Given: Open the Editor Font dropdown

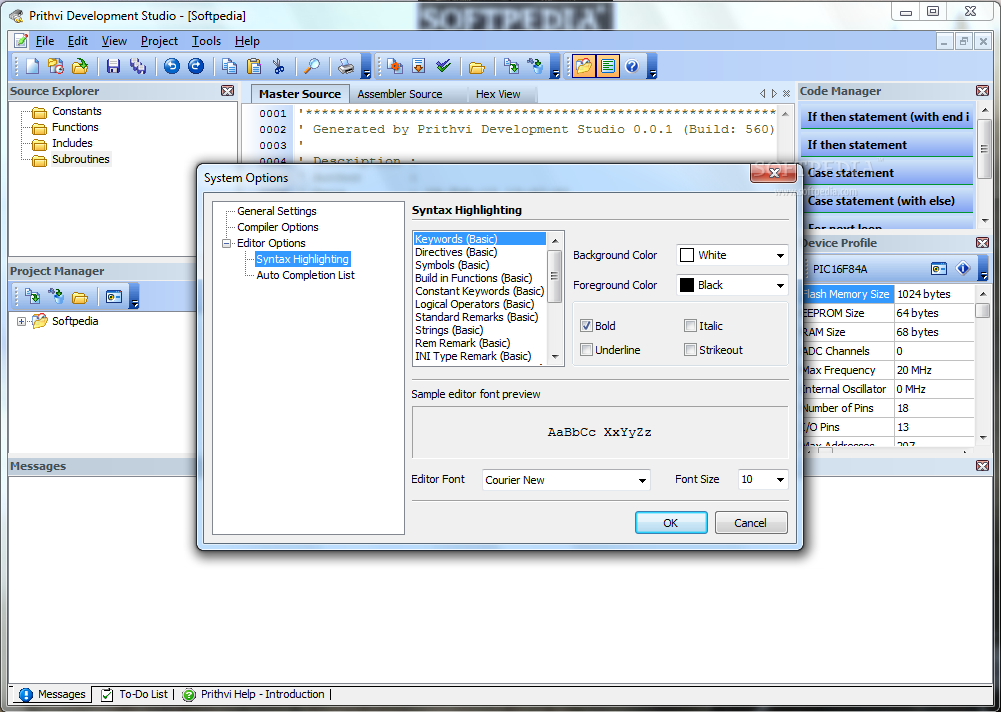Looking at the screenshot, I should tap(642, 480).
